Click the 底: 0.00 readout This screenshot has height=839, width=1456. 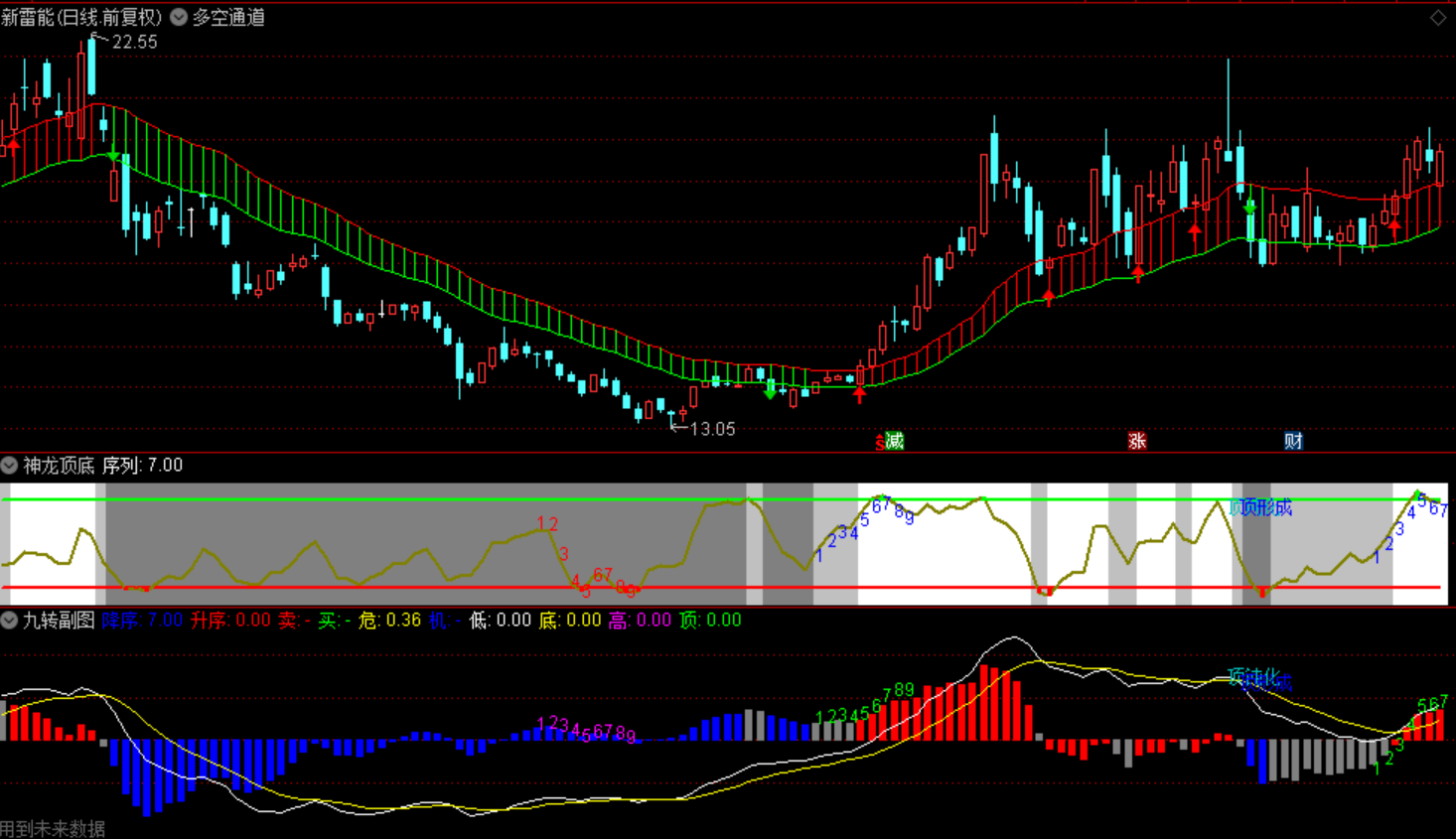pyautogui.click(x=570, y=621)
